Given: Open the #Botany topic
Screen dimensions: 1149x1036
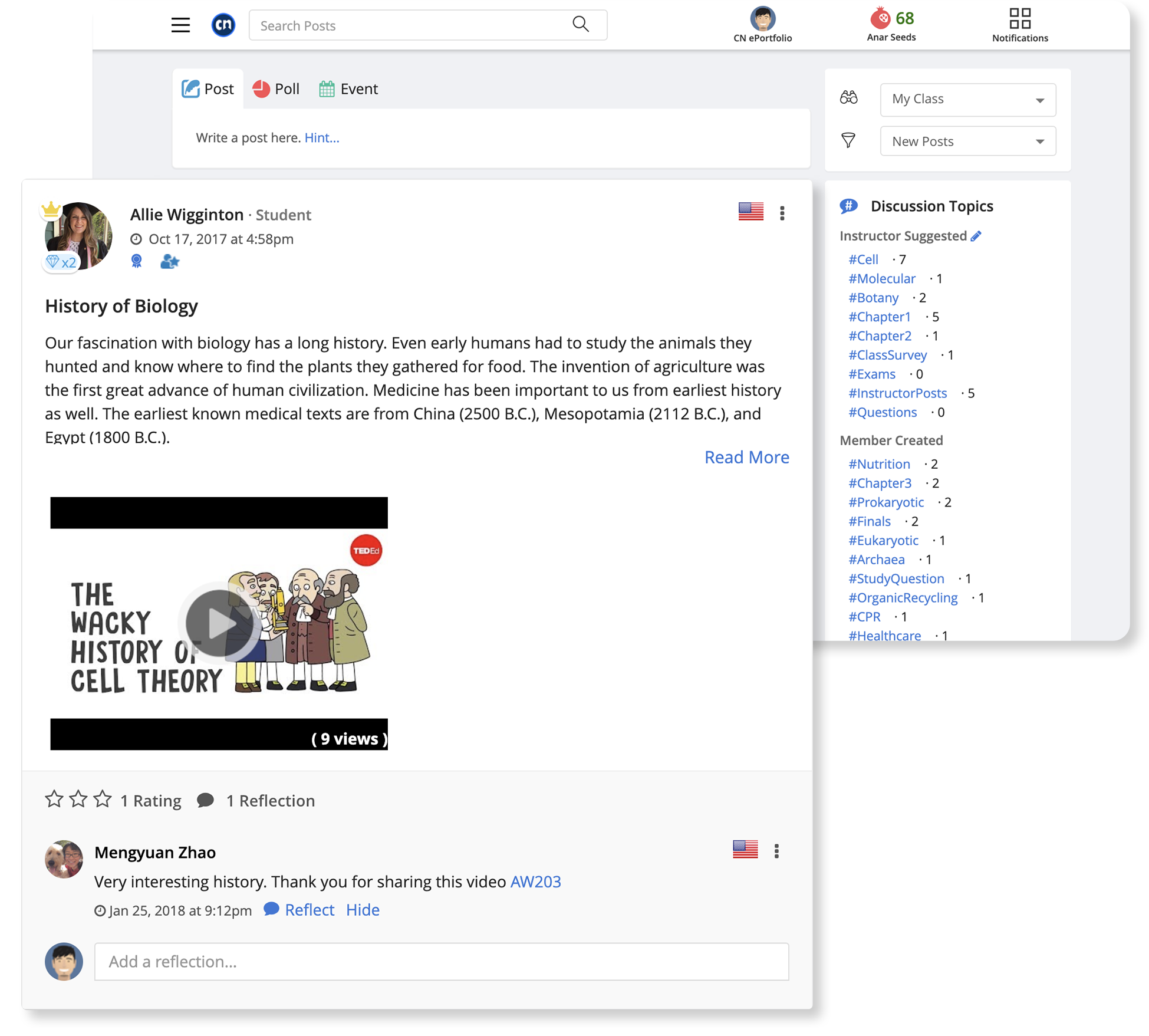Looking at the screenshot, I should pyautogui.click(x=873, y=298).
